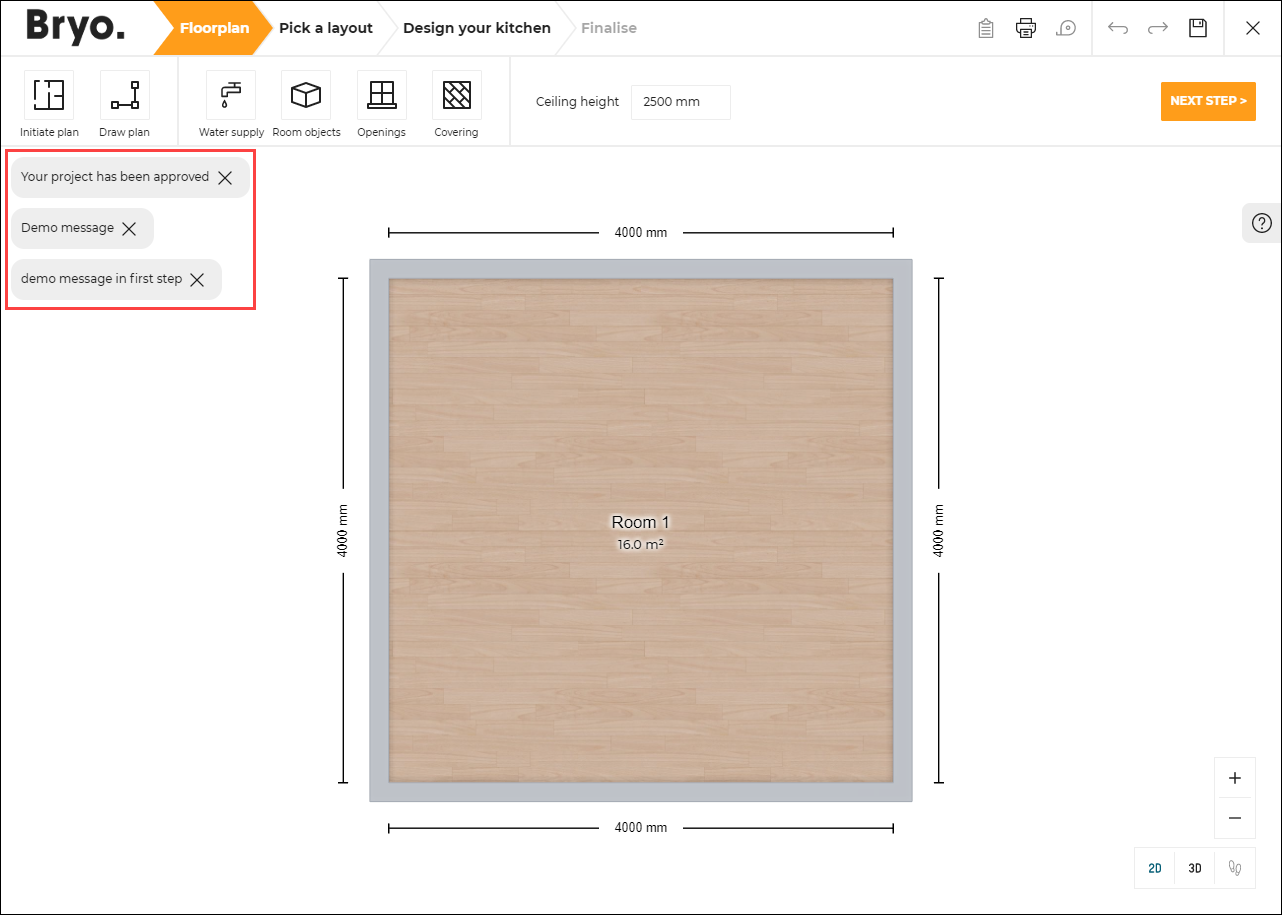This screenshot has height=915, width=1282.
Task: Switch to 2D view
Action: (1155, 868)
